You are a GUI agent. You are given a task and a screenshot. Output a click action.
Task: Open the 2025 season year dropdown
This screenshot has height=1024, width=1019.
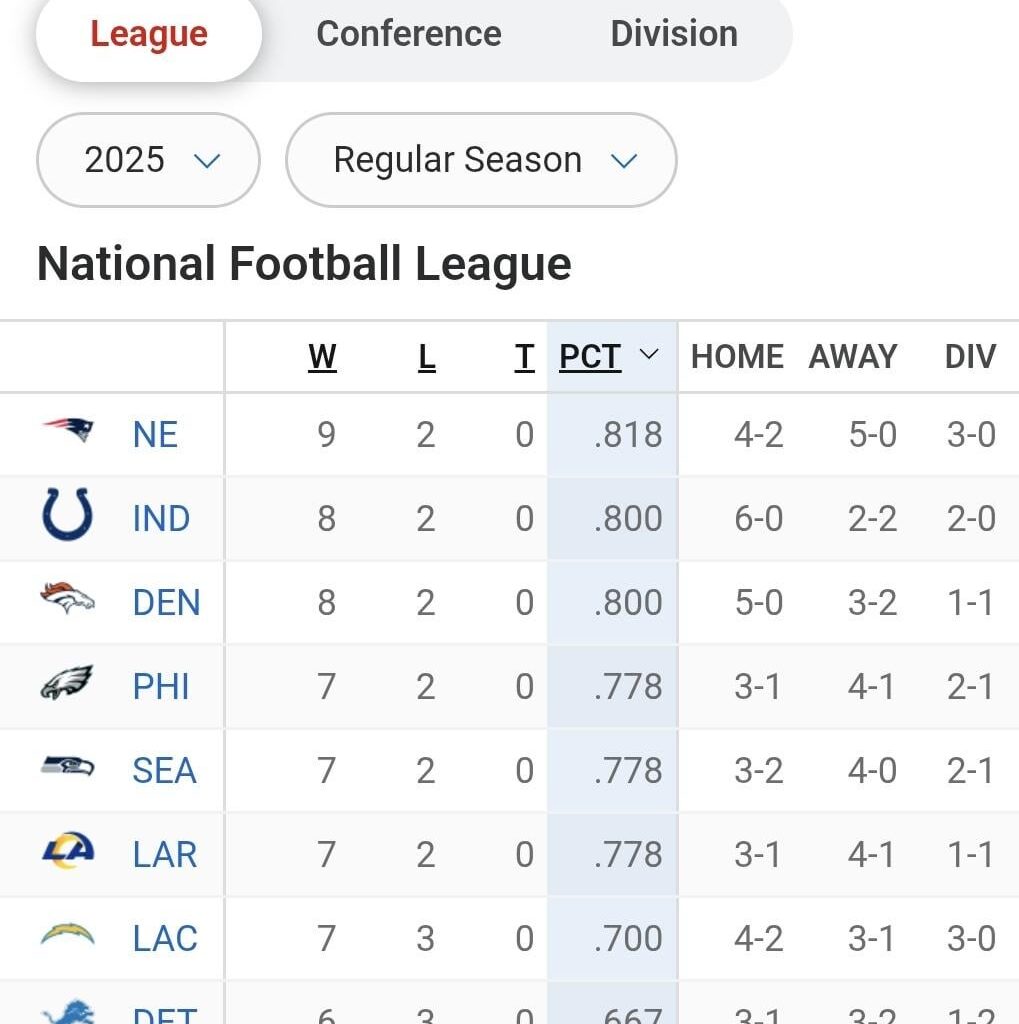[149, 160]
